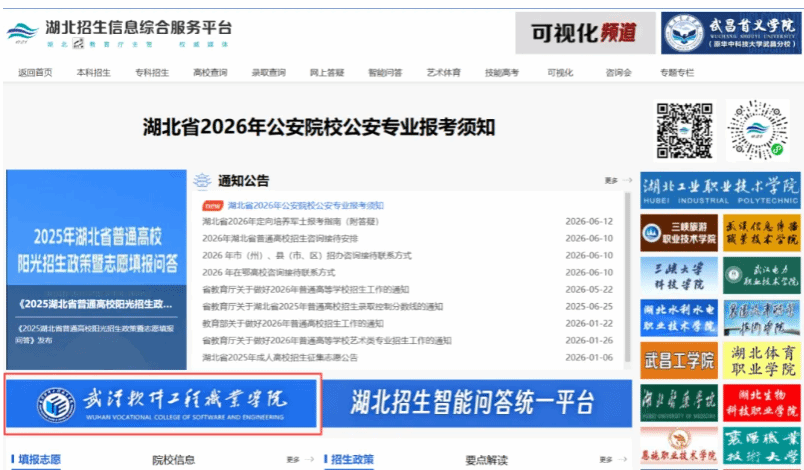Open the 襄阳职业技术大学 ad

tap(762, 446)
